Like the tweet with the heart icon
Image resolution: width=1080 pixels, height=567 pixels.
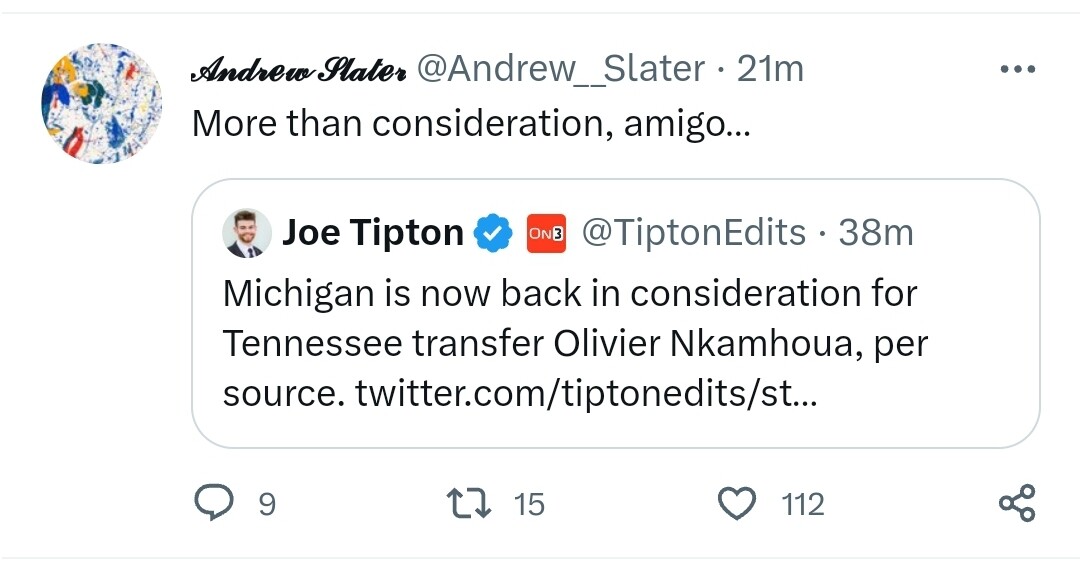click(738, 503)
